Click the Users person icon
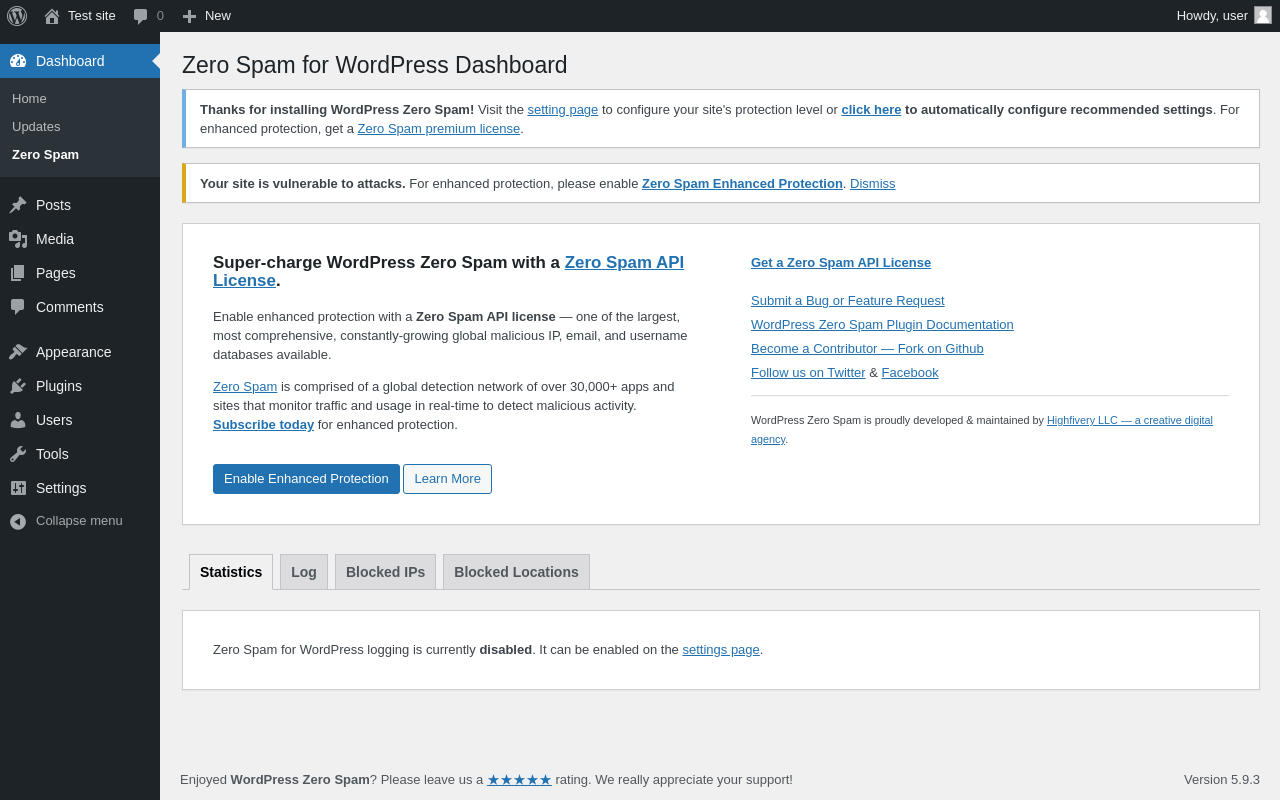 [18, 420]
